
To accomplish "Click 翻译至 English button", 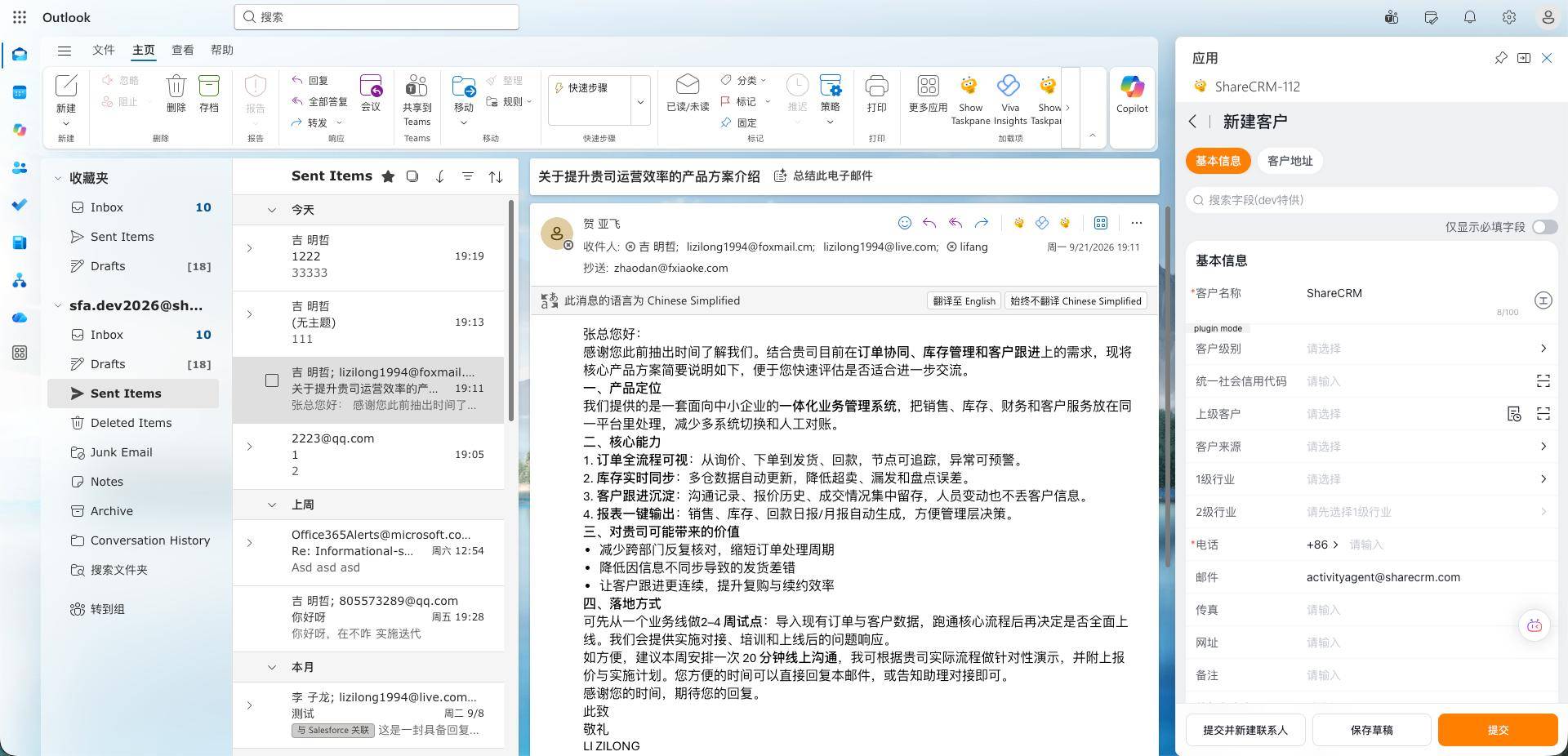I will coord(964,300).
